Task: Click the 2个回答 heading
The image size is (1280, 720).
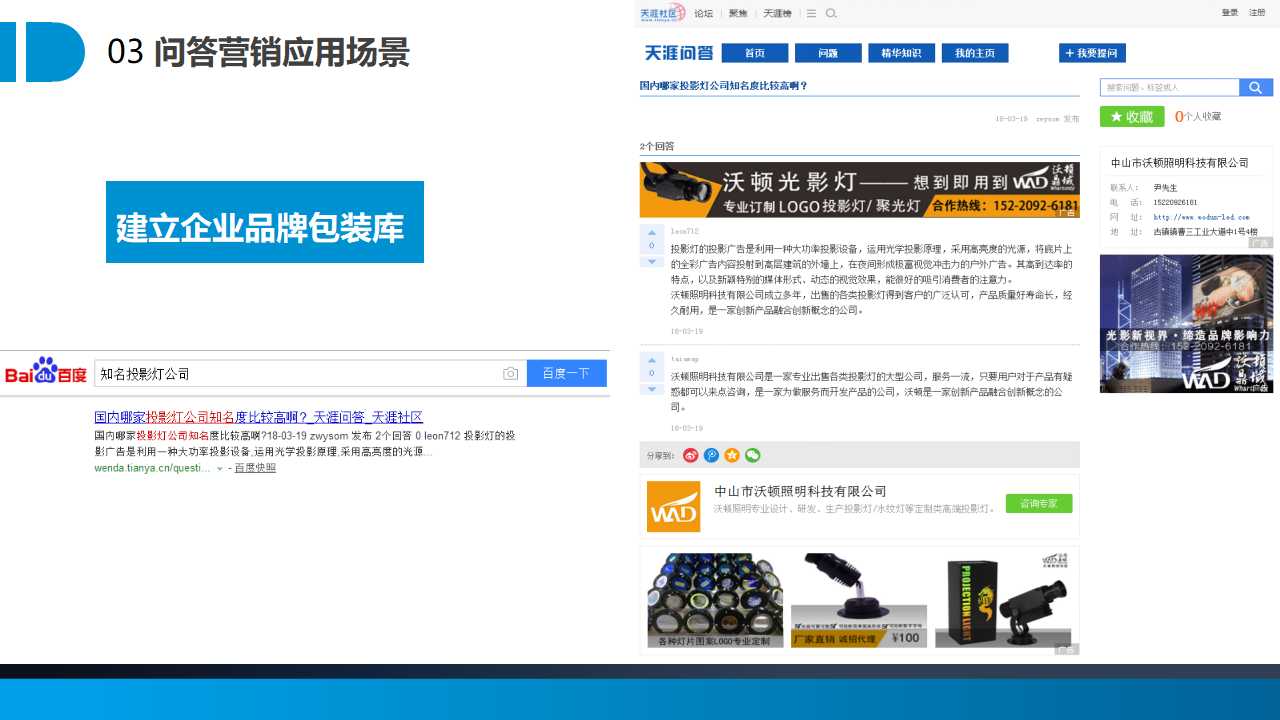Action: pos(657,146)
